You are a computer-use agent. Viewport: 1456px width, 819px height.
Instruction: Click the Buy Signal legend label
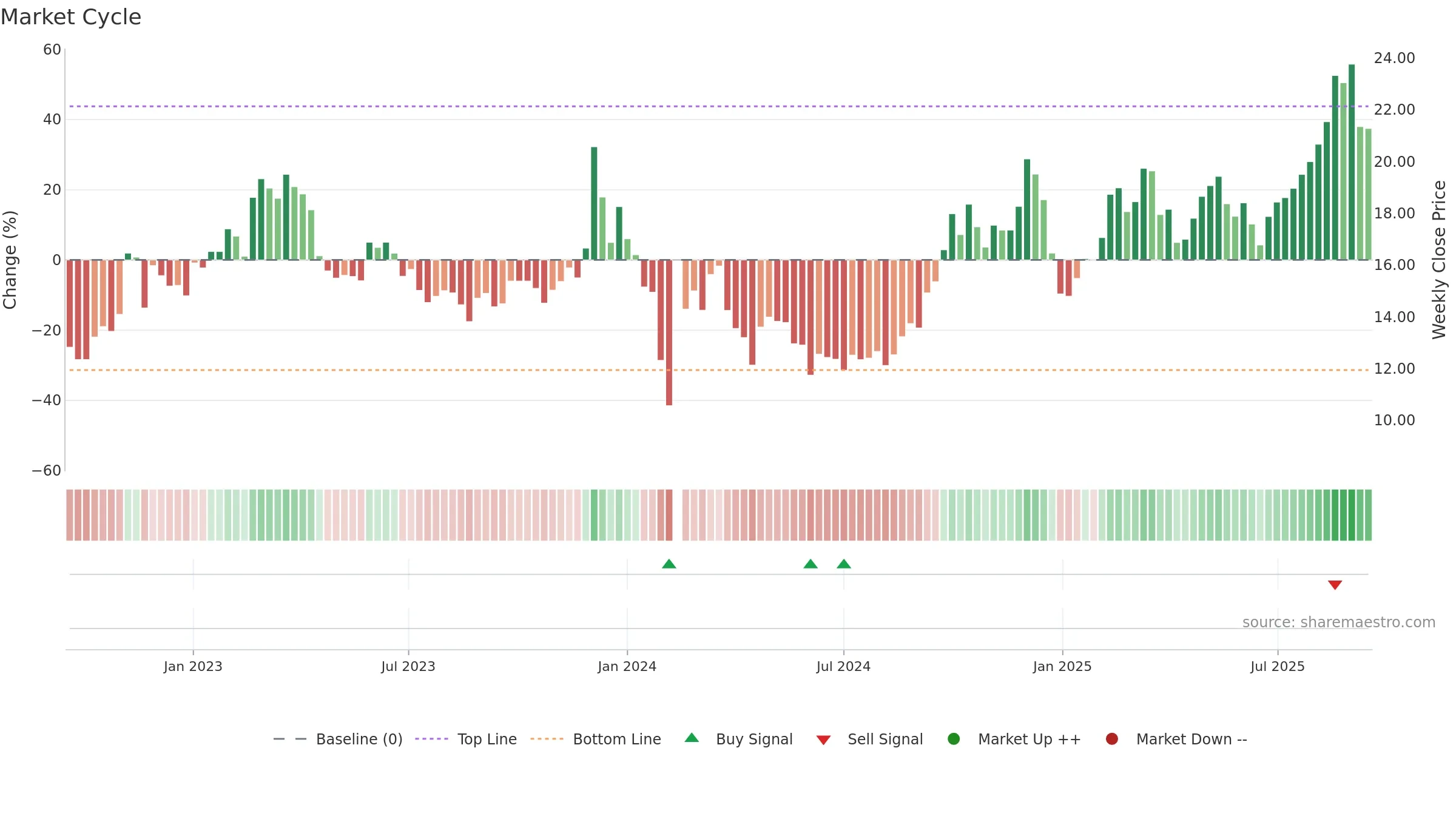pos(754,739)
